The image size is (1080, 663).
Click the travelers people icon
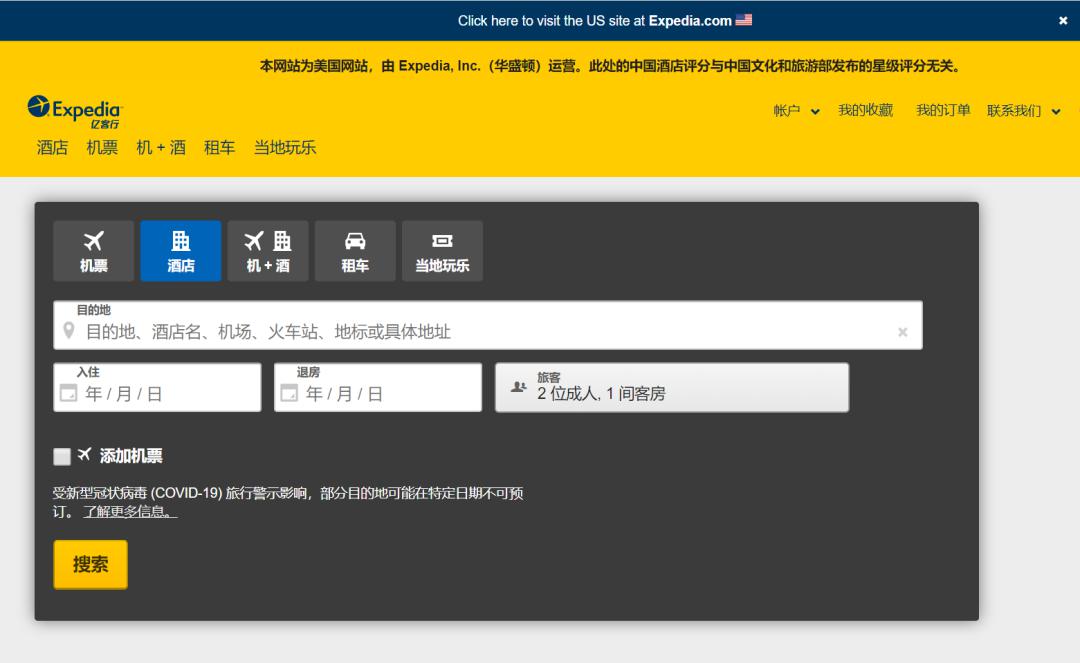point(519,387)
